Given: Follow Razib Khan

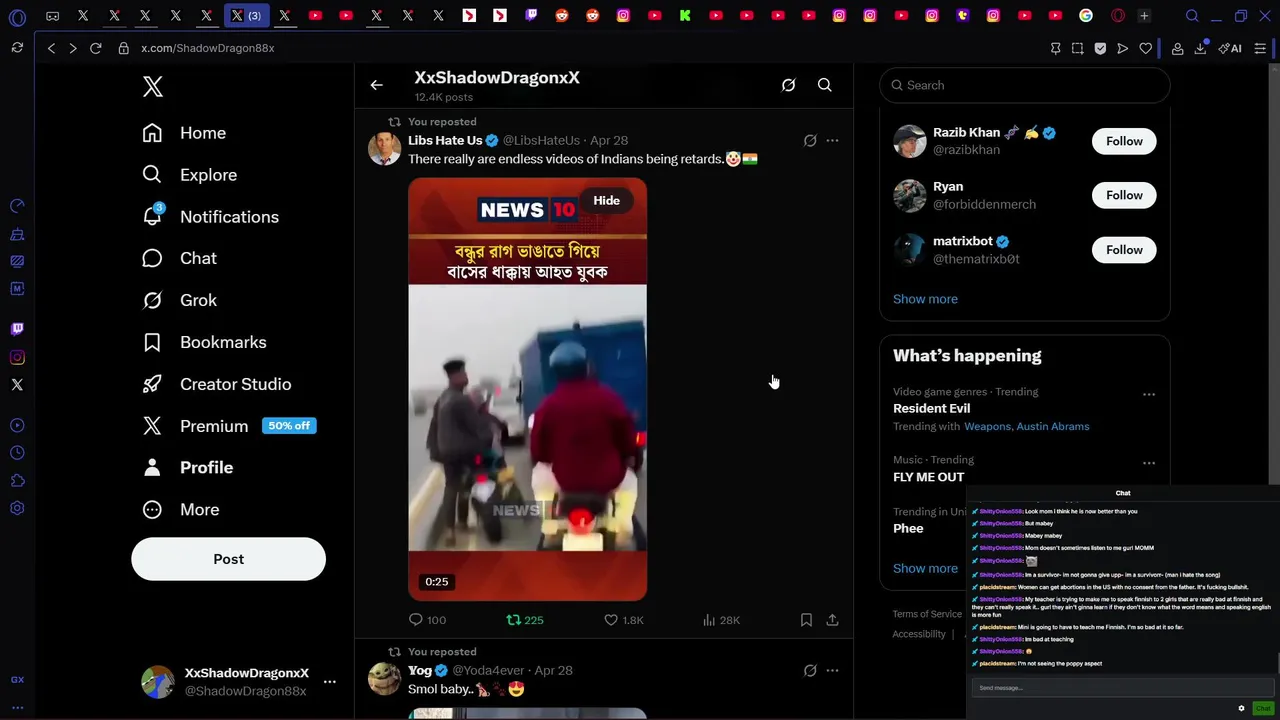Looking at the screenshot, I should coord(1124,141).
